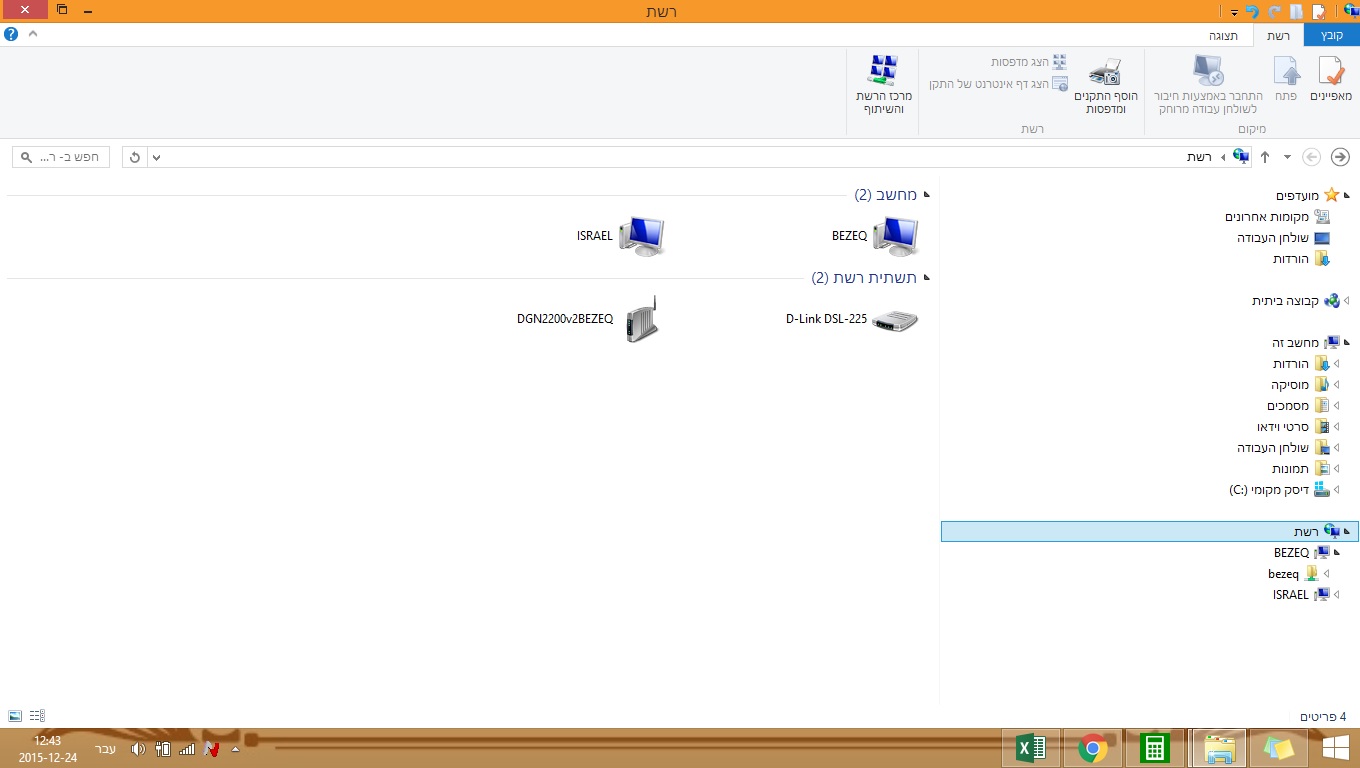
Task: Refresh the Network folder view
Action: [135, 157]
